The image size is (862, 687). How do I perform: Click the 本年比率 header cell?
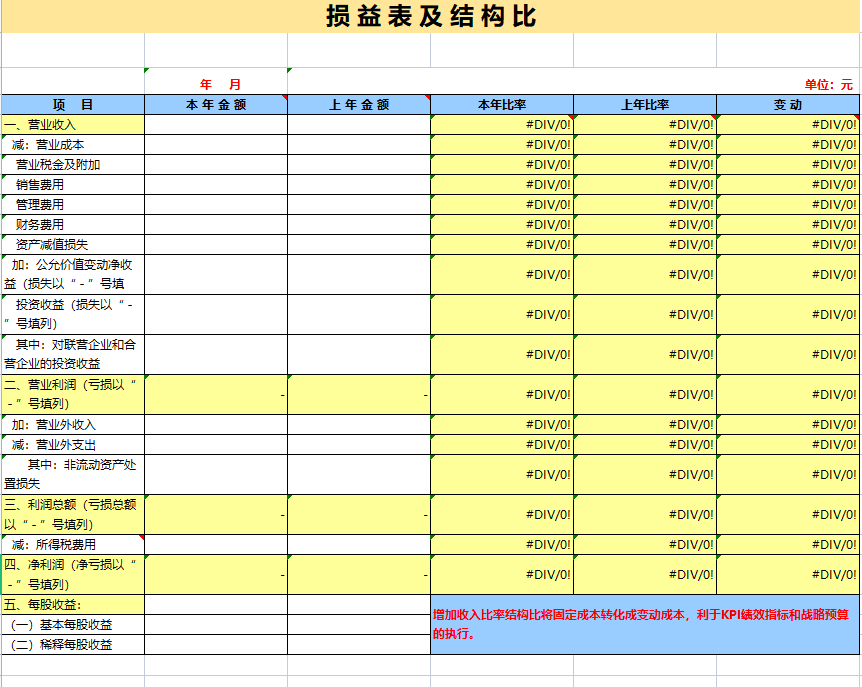(x=501, y=101)
